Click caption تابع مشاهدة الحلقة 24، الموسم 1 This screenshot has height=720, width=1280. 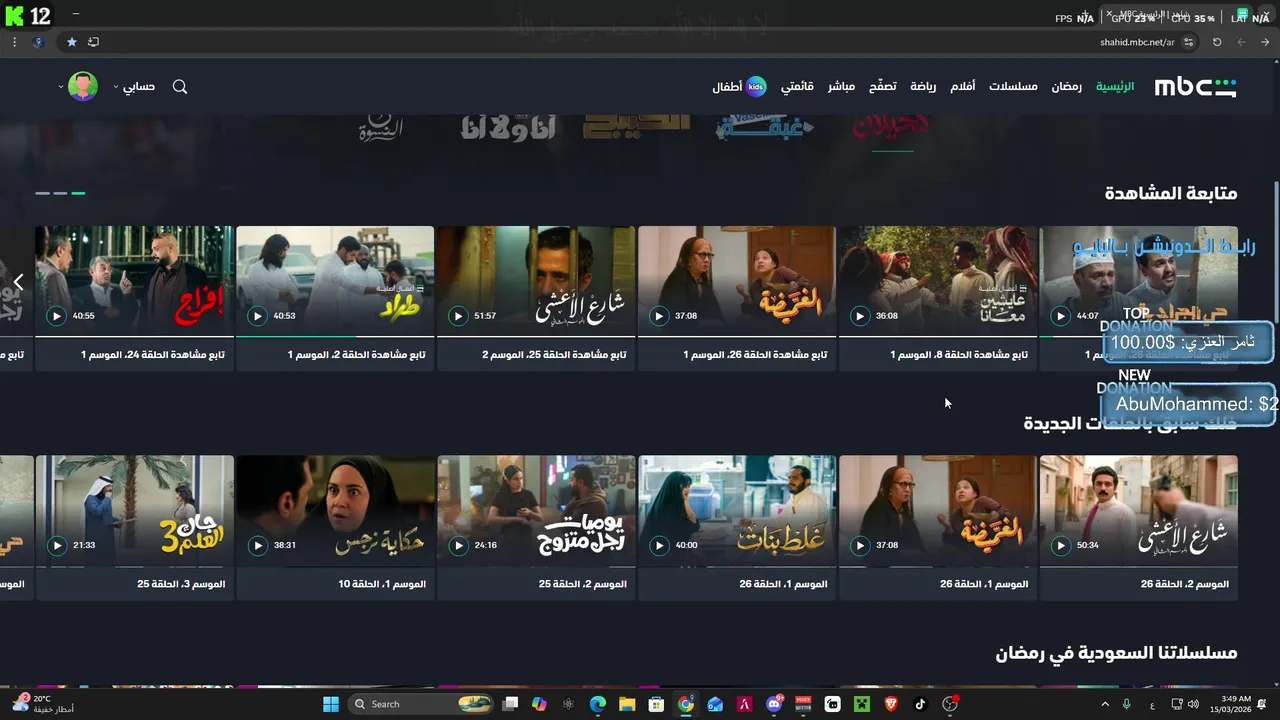tap(152, 355)
